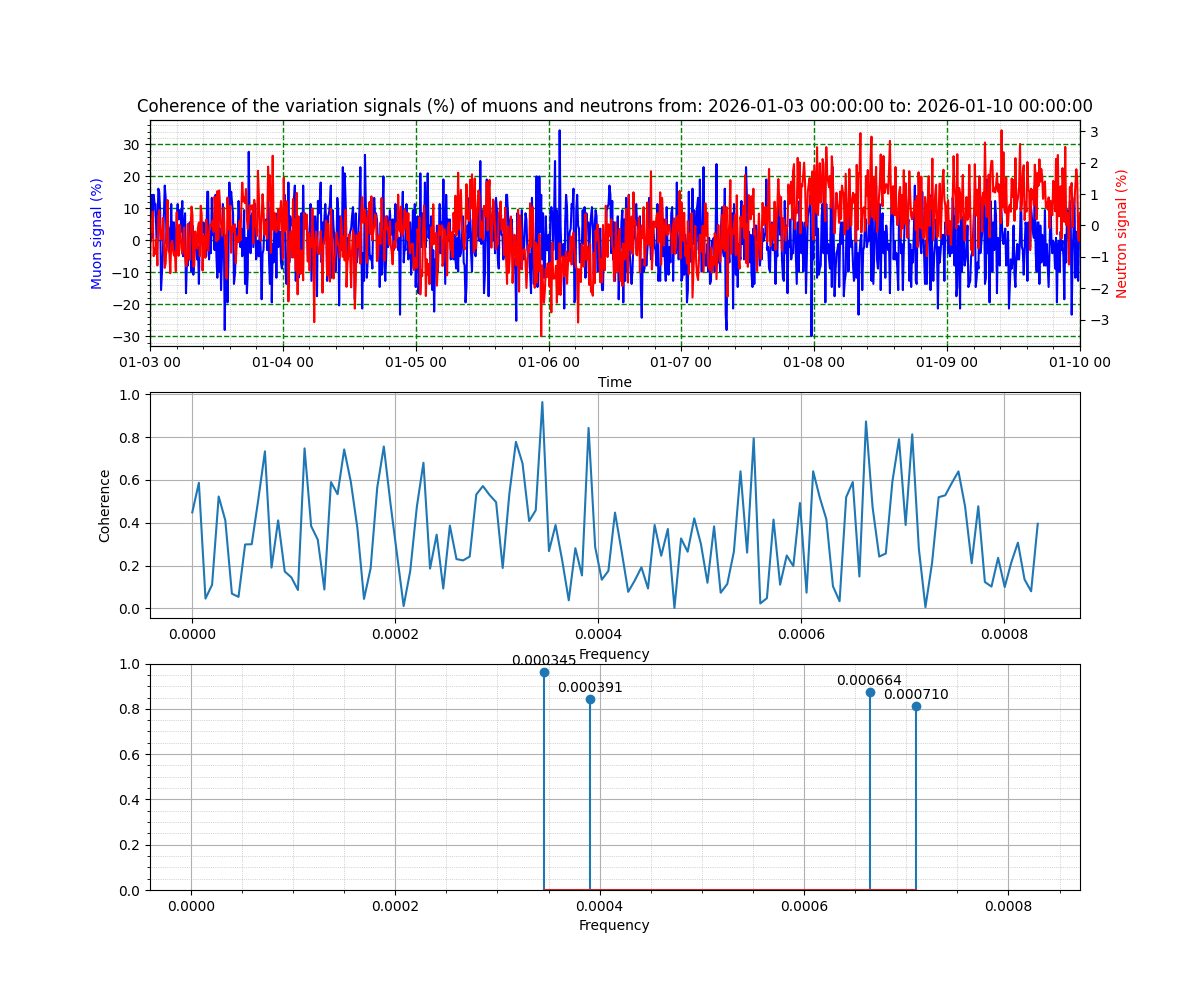Select the 'Time' x-axis label
Image resolution: width=1200 pixels, height=1000 pixels.
pyautogui.click(x=614, y=382)
